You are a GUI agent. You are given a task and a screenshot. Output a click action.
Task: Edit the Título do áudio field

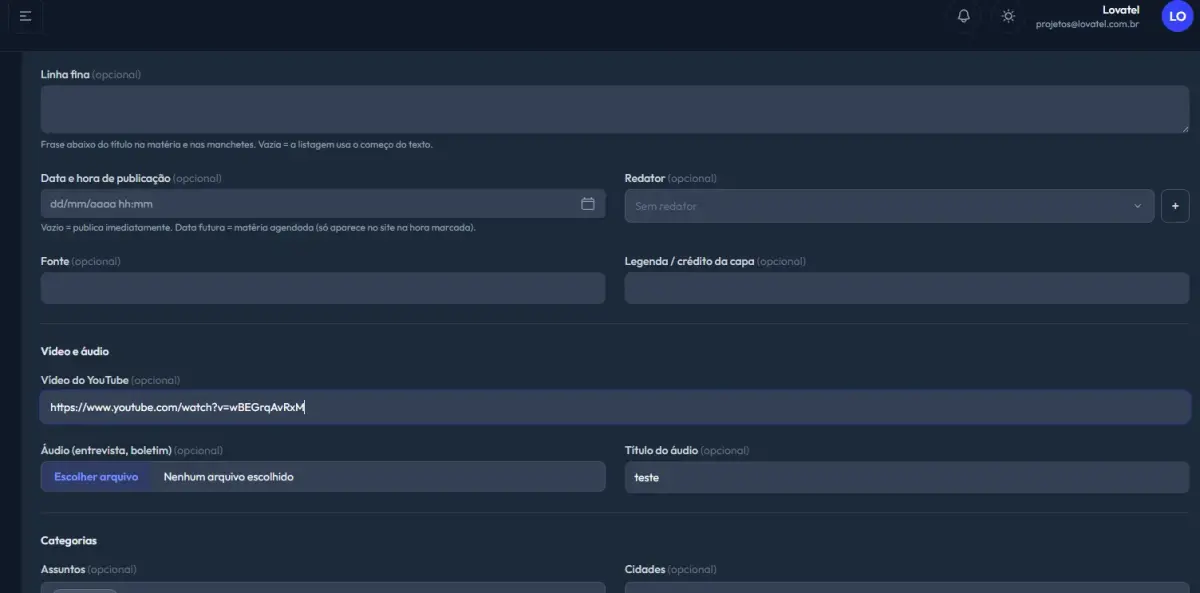coord(907,477)
